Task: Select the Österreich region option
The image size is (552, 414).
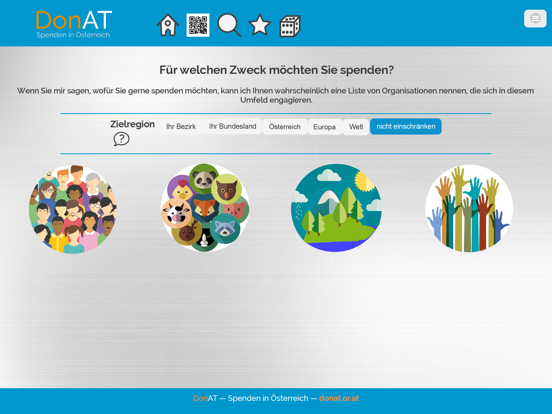Action: (284, 126)
